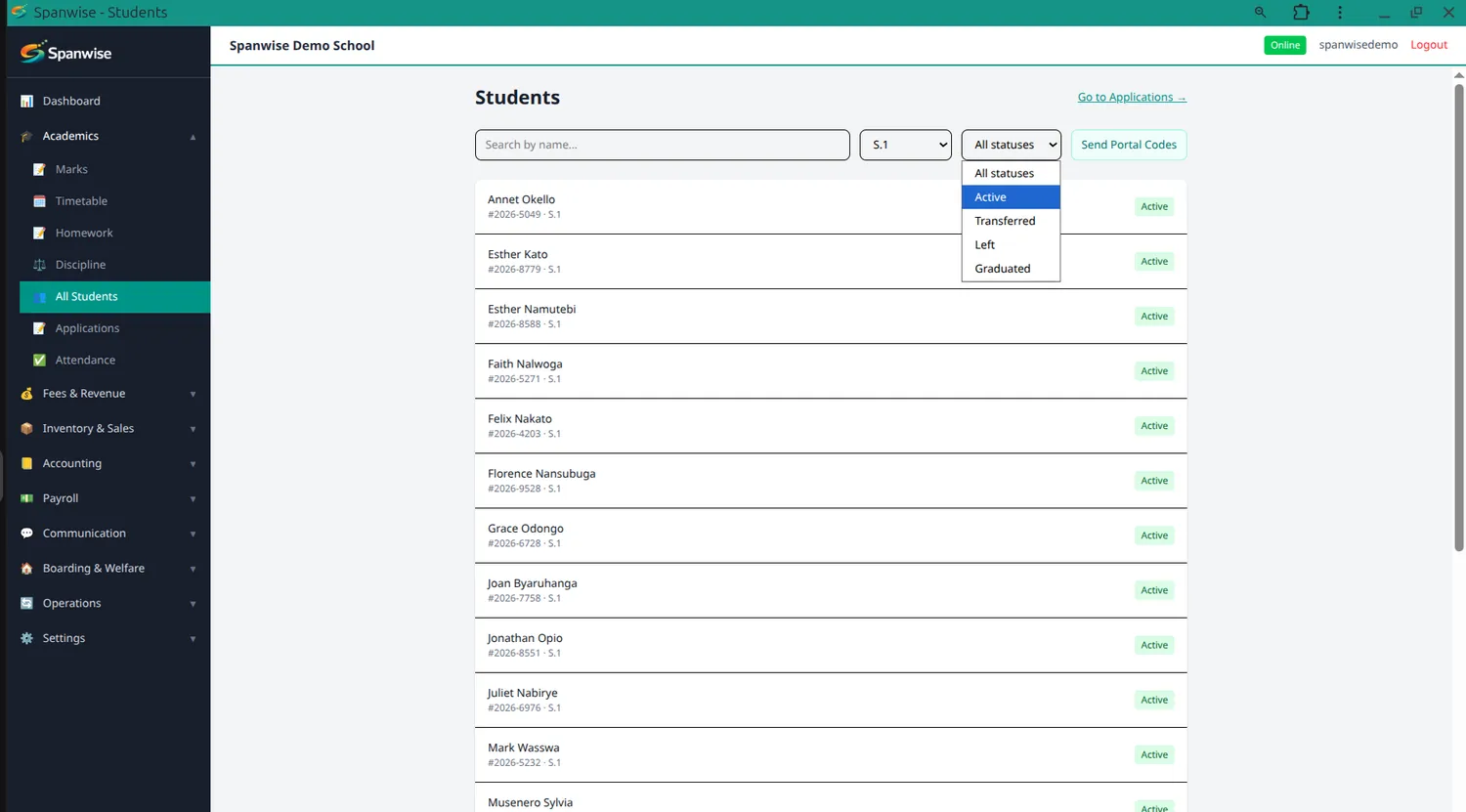Viewport: 1466px width, 812px height.
Task: Select the Active status option
Action: click(x=1012, y=197)
